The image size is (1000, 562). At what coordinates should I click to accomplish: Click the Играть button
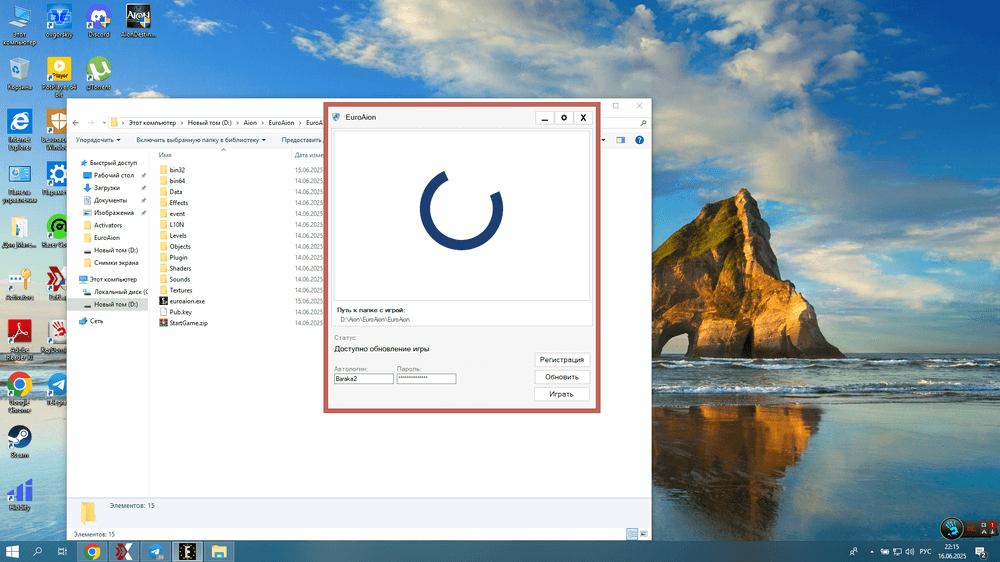561,394
